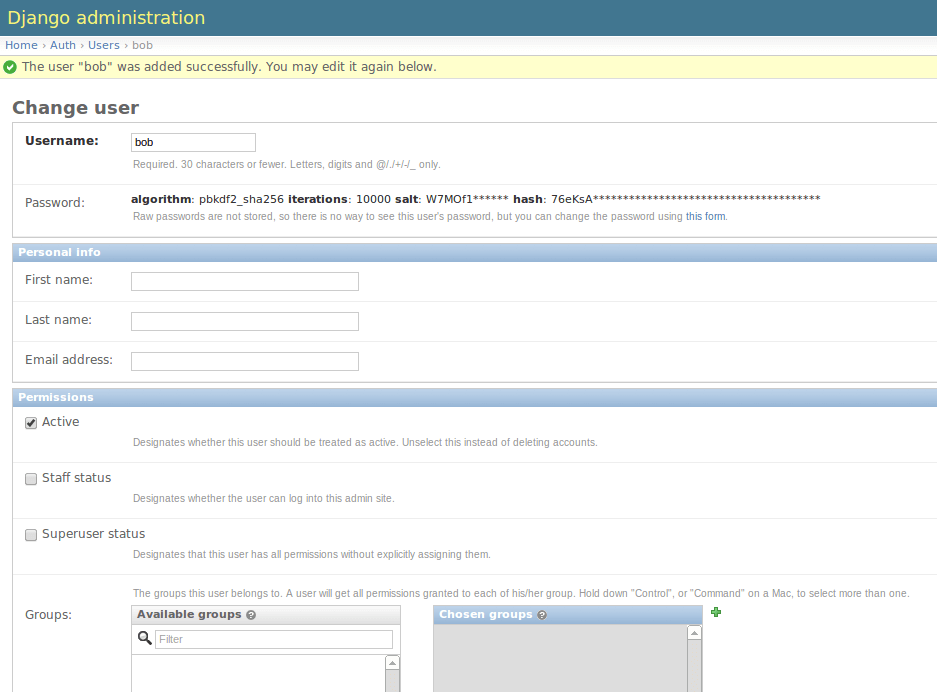Focus the First name text field
Image resolution: width=937 pixels, height=692 pixels.
(245, 281)
